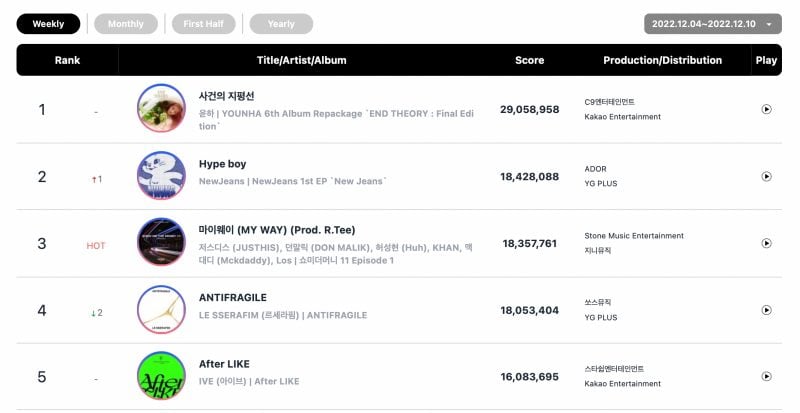Switch to the First Half chart tab
The height and width of the screenshot is (413, 800).
pyautogui.click(x=203, y=24)
